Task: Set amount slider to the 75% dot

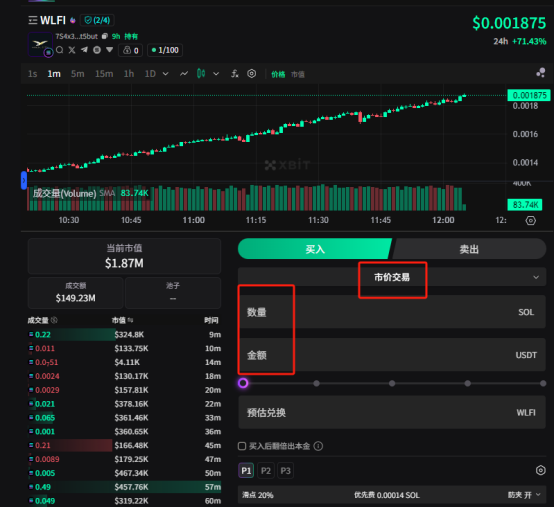Action: [x=468, y=383]
